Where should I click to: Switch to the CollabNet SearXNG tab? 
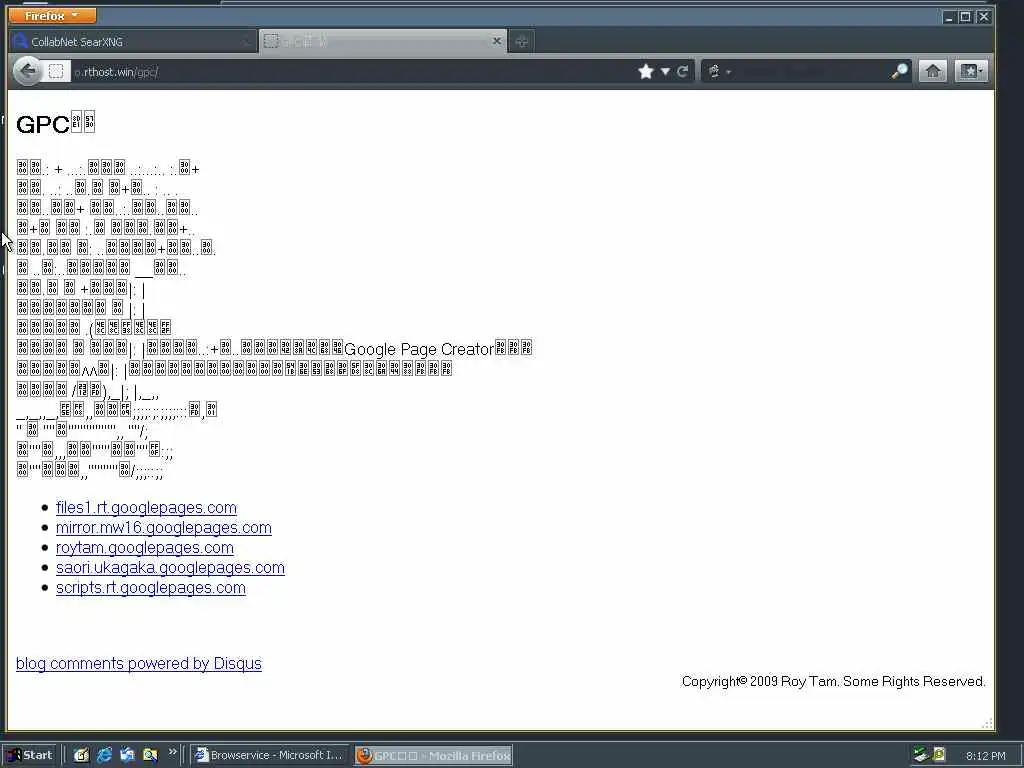133,42
